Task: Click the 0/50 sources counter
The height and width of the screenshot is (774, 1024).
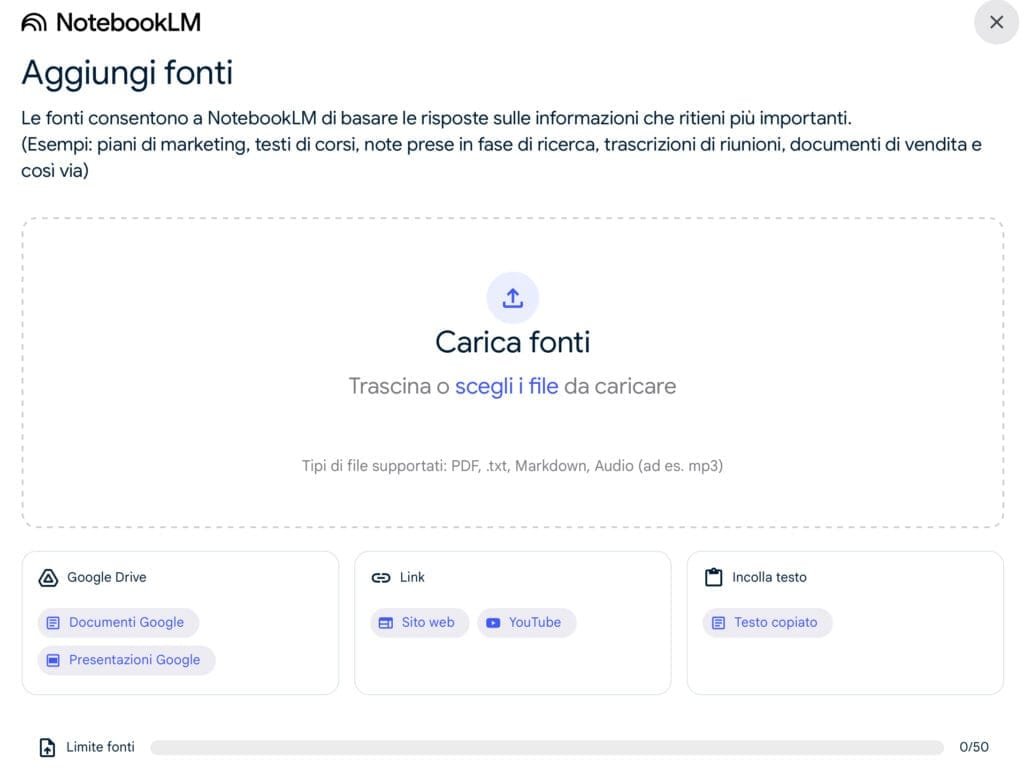Action: tap(973, 747)
